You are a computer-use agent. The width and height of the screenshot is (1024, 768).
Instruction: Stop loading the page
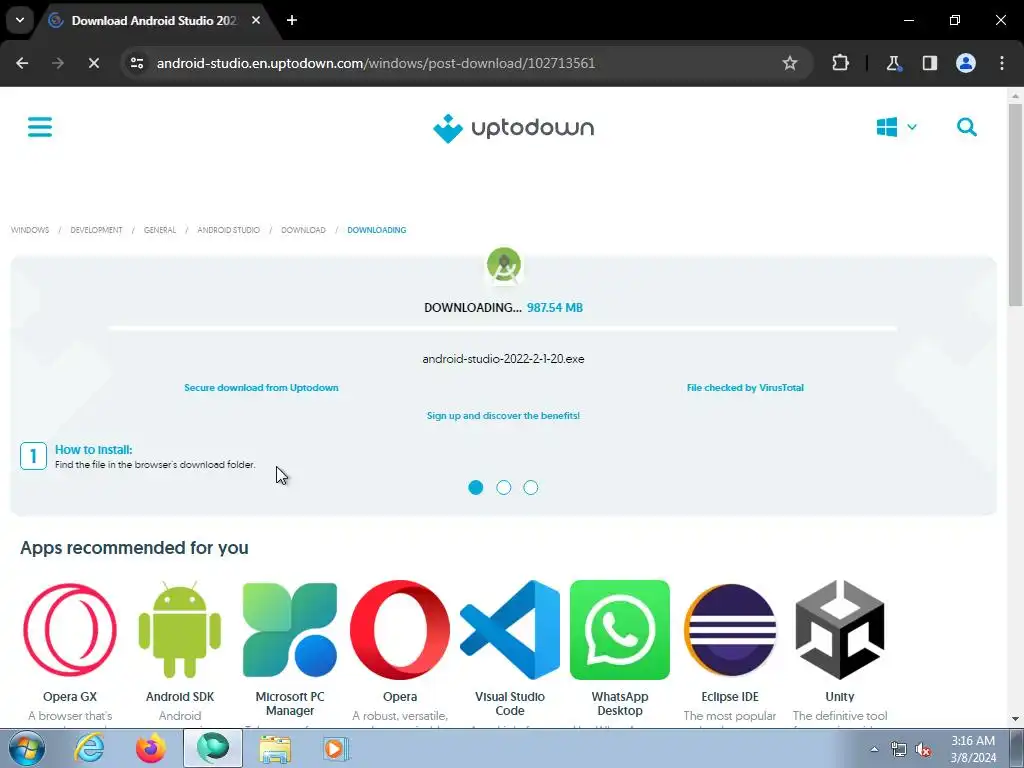93,63
